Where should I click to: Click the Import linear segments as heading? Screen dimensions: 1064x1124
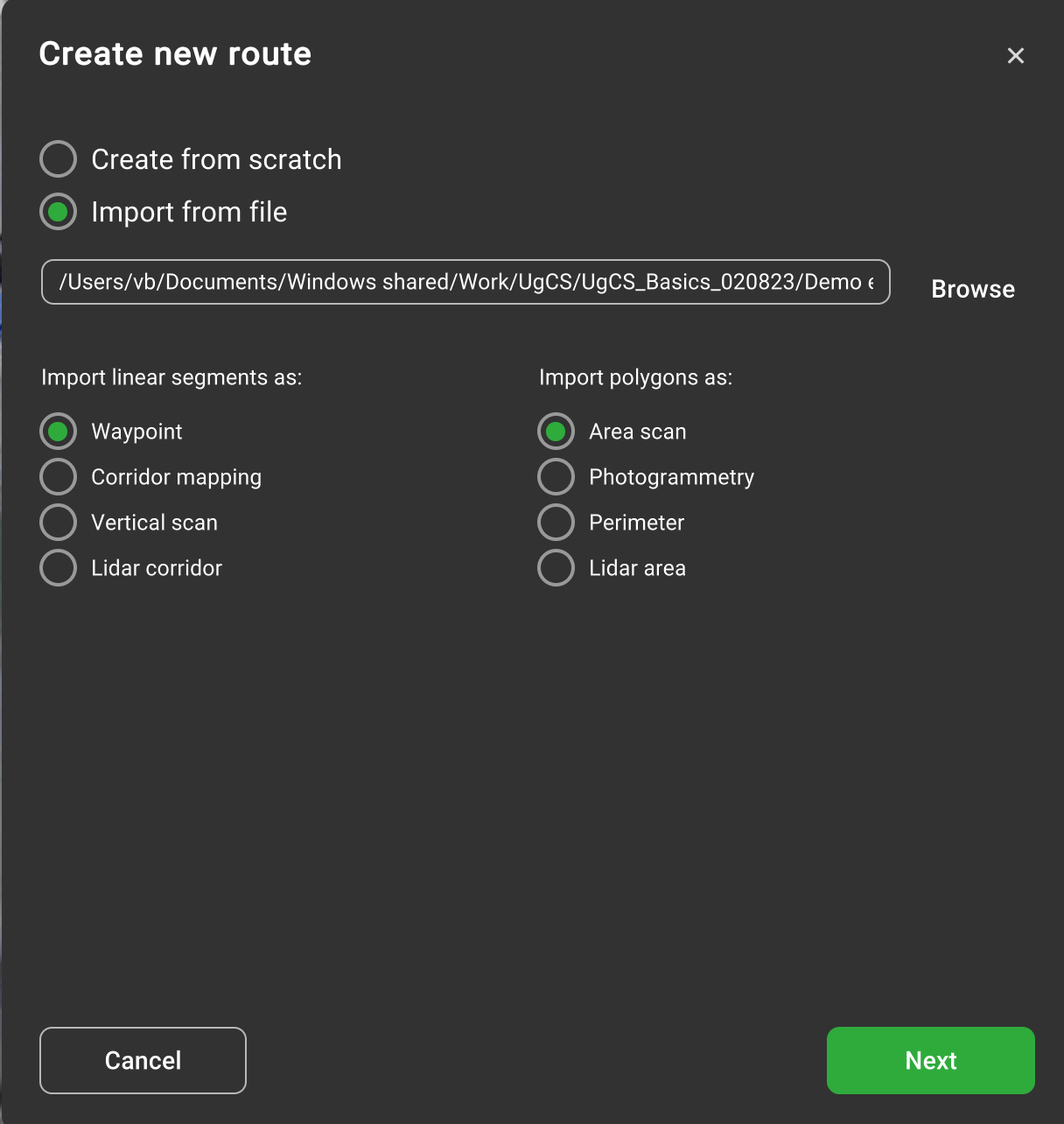(171, 377)
